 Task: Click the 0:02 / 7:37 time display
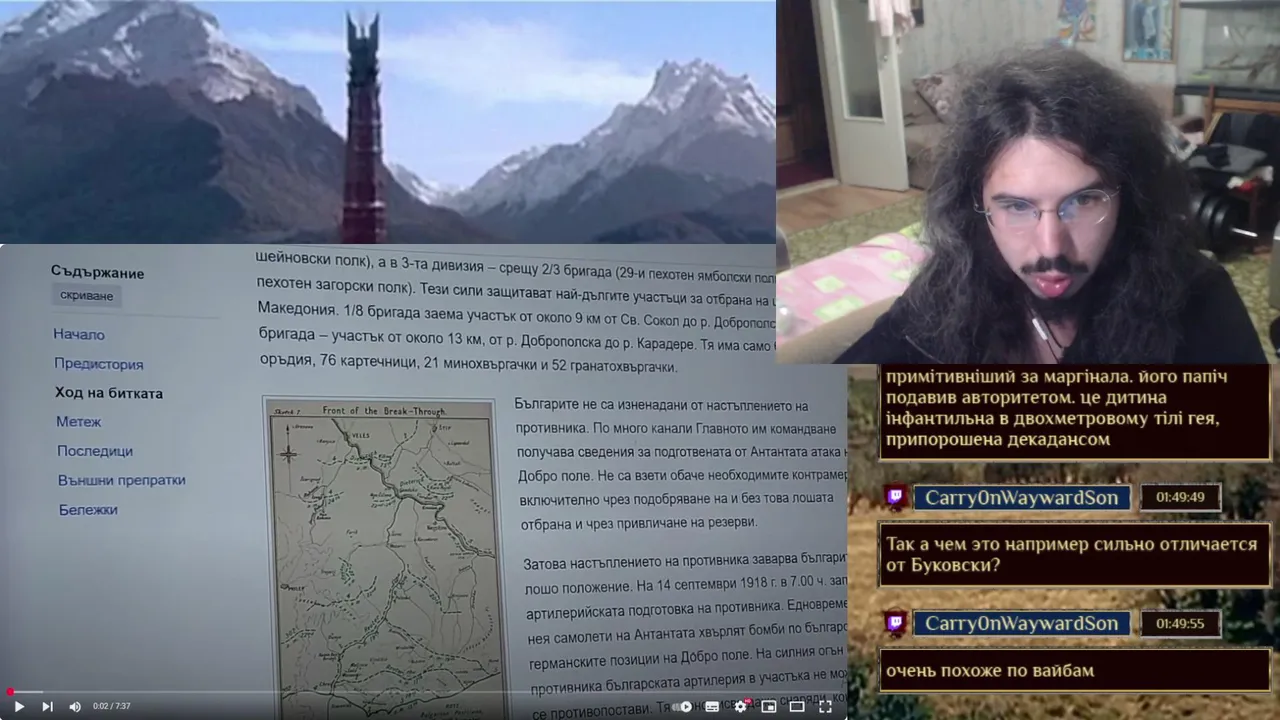coord(112,706)
